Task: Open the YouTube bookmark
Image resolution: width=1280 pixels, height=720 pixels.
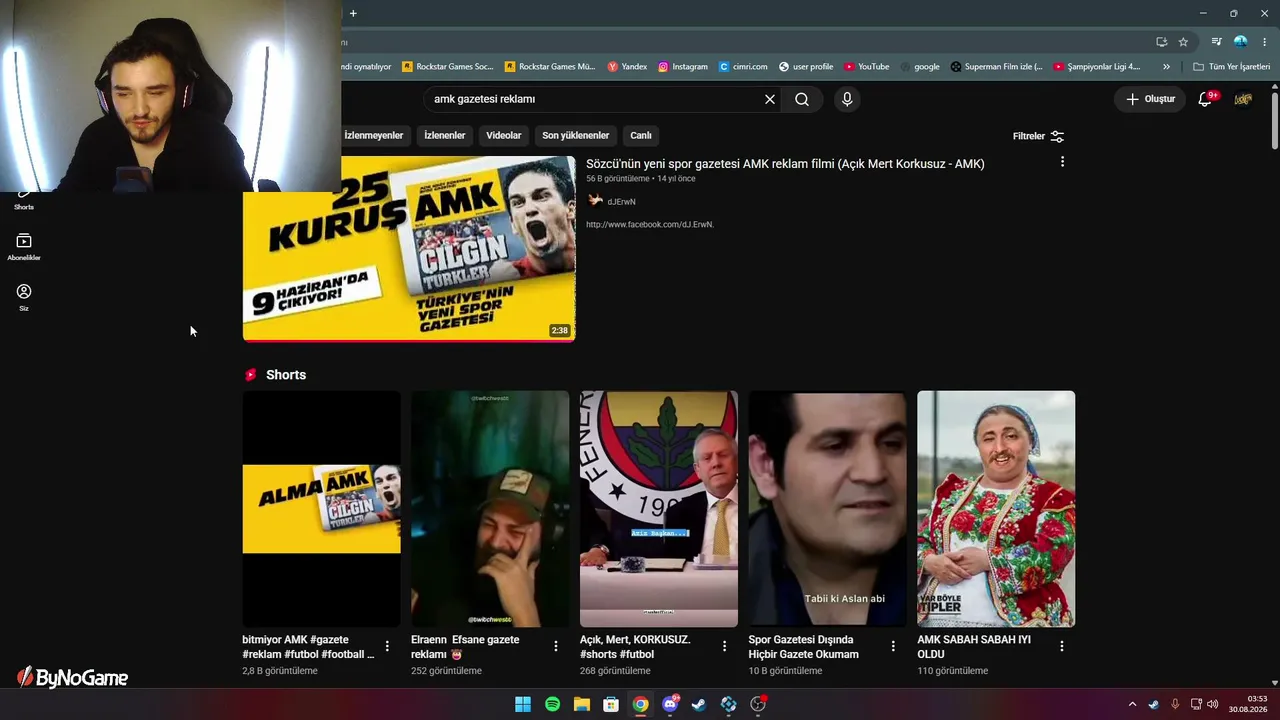Action: tap(866, 67)
